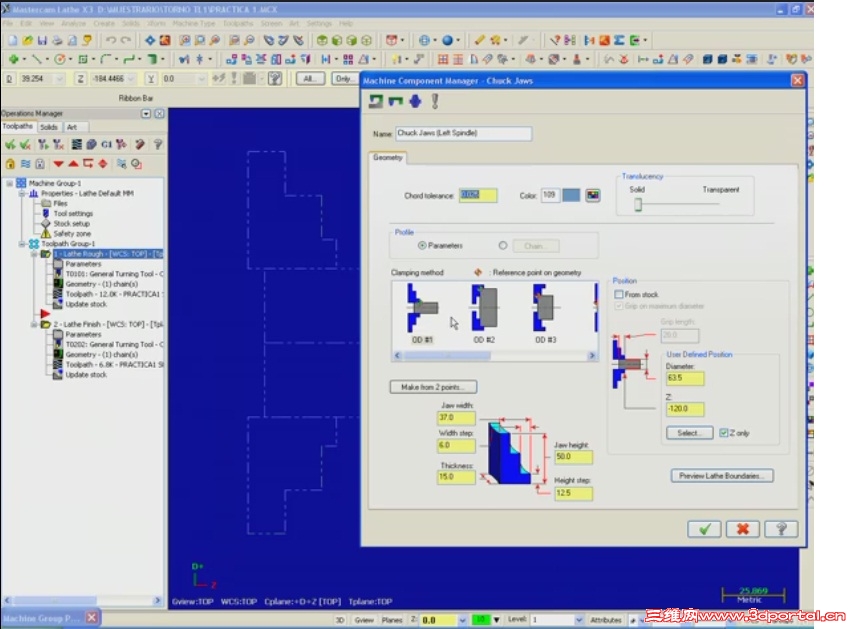Click the green system color swatch in status bar
Image resolution: width=865 pixels, height=629 pixels.
pyautogui.click(x=481, y=620)
